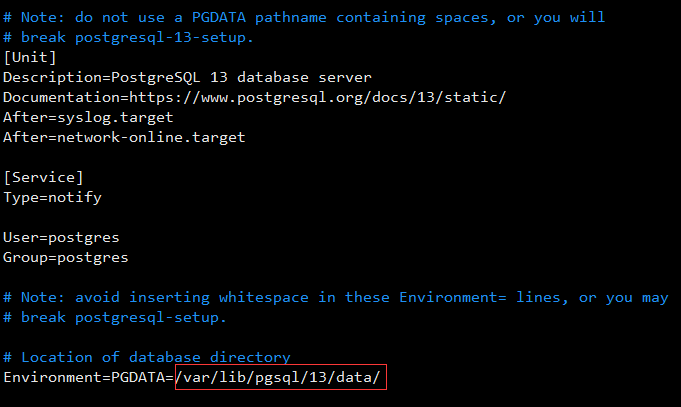
Task: Click the highlighted /var/lib/pgsql/13/data/ path
Action: pos(279,377)
